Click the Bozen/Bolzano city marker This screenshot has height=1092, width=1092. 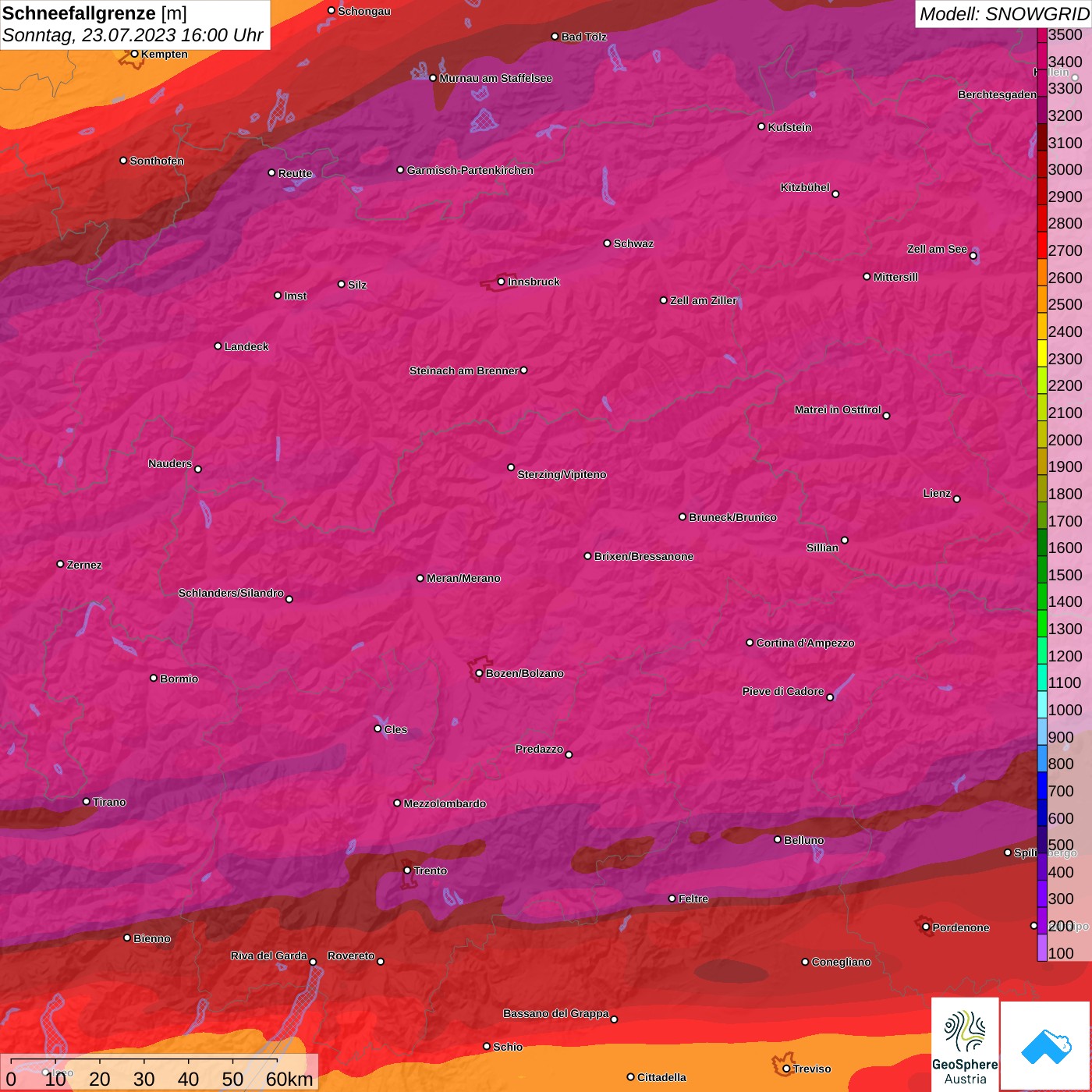pos(479,673)
